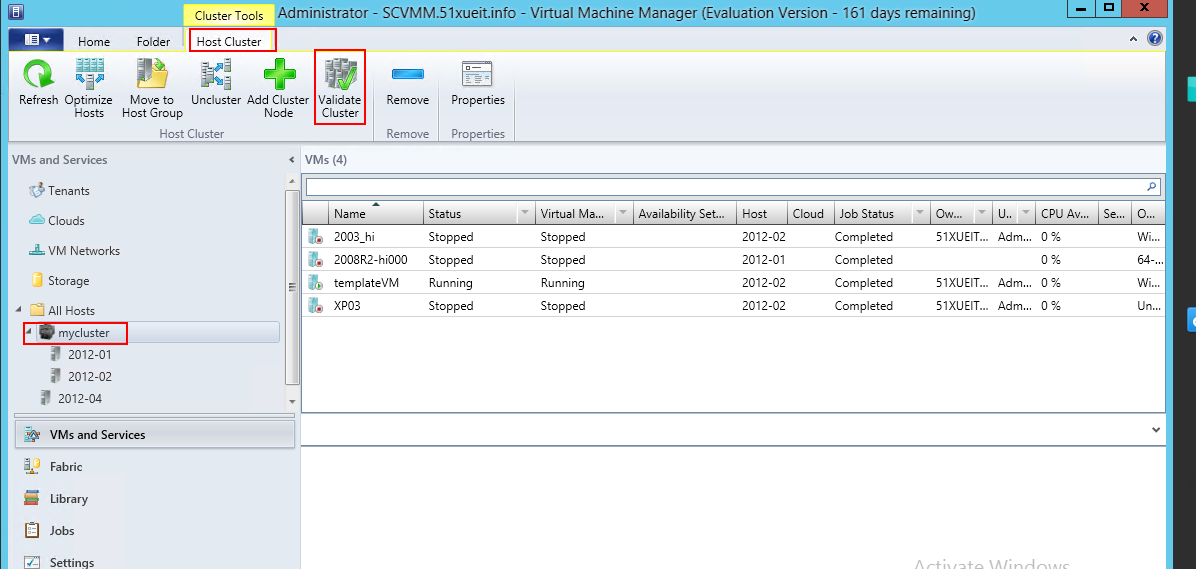Screen dimensions: 1196x569
Task: Select the Host Cluster ribbon tab
Action: click(x=229, y=42)
